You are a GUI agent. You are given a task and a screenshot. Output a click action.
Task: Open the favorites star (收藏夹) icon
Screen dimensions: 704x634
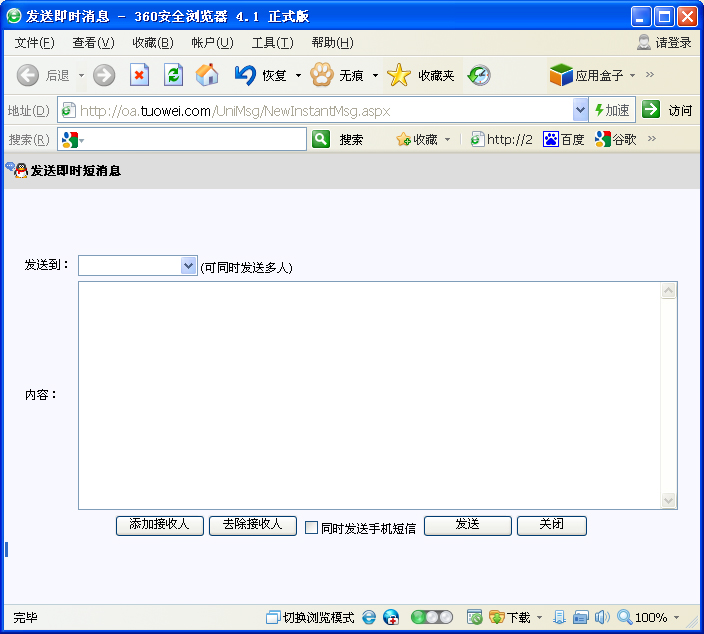tap(399, 76)
